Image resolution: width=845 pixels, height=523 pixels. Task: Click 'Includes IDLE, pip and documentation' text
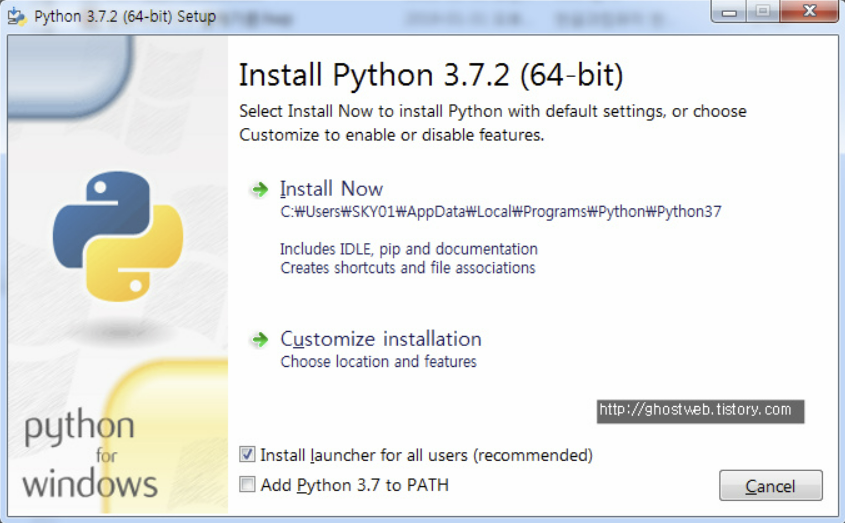[409, 249]
